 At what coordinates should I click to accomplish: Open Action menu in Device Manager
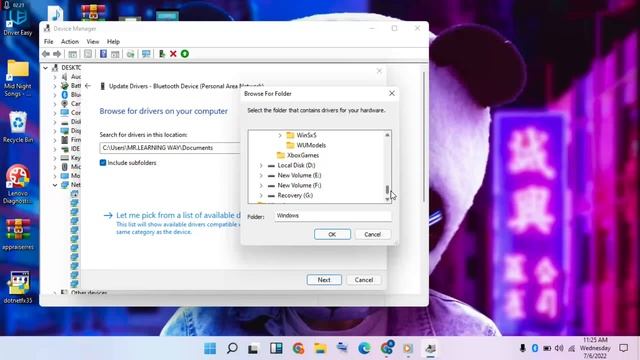pyautogui.click(x=70, y=42)
